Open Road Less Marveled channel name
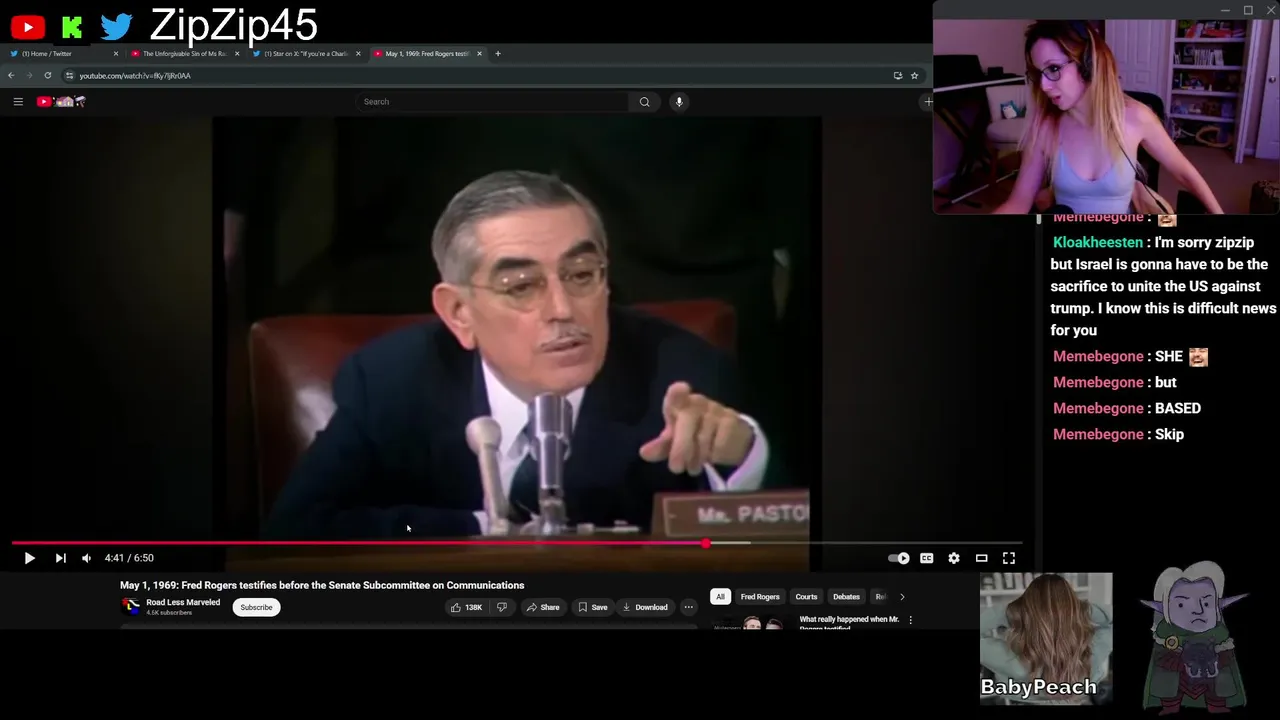Viewport: 1280px width, 720px height. click(183, 602)
